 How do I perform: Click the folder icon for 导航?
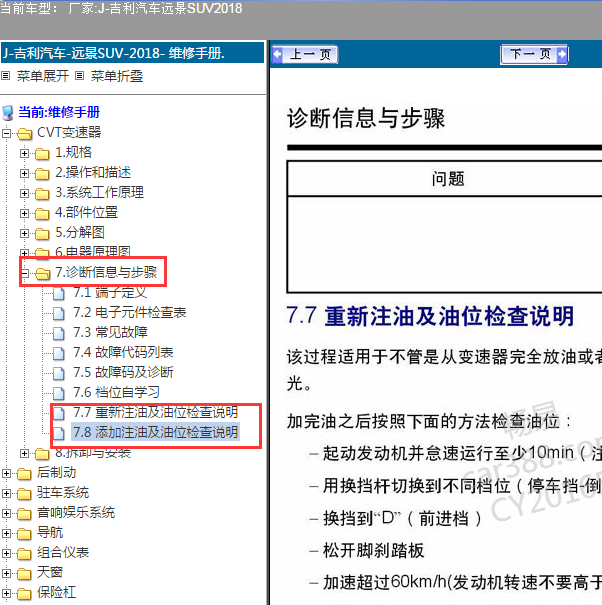[x=24, y=534]
